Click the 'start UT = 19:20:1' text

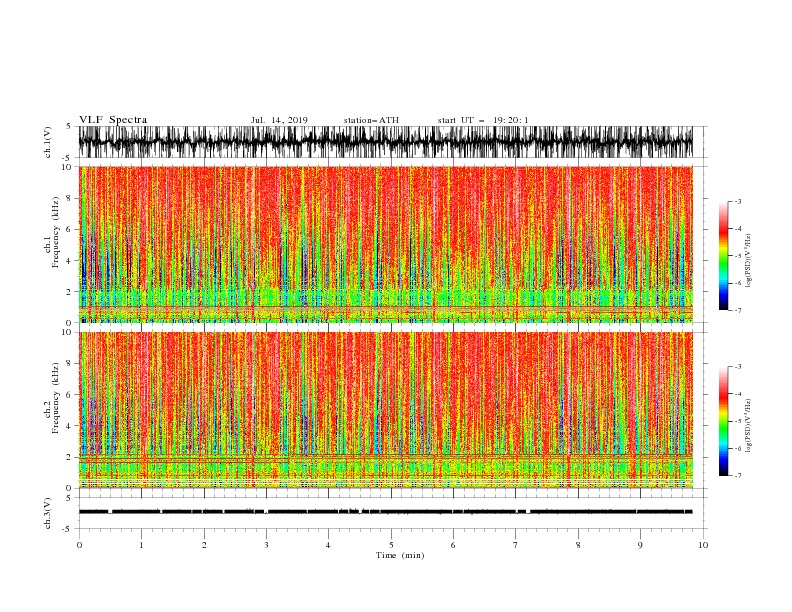[x=483, y=120]
